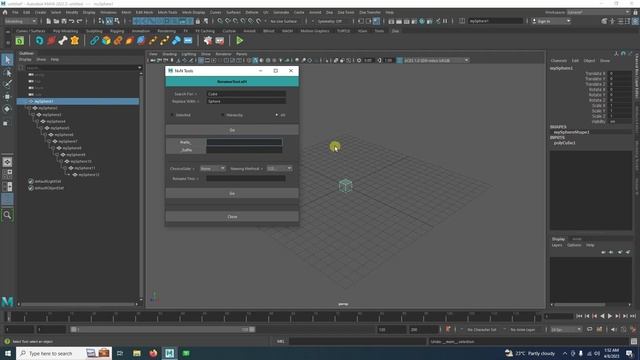Collapse the mySphere2 hierarchy in Outliner
Viewport: 640px width, 360px height.
[x=29, y=108]
